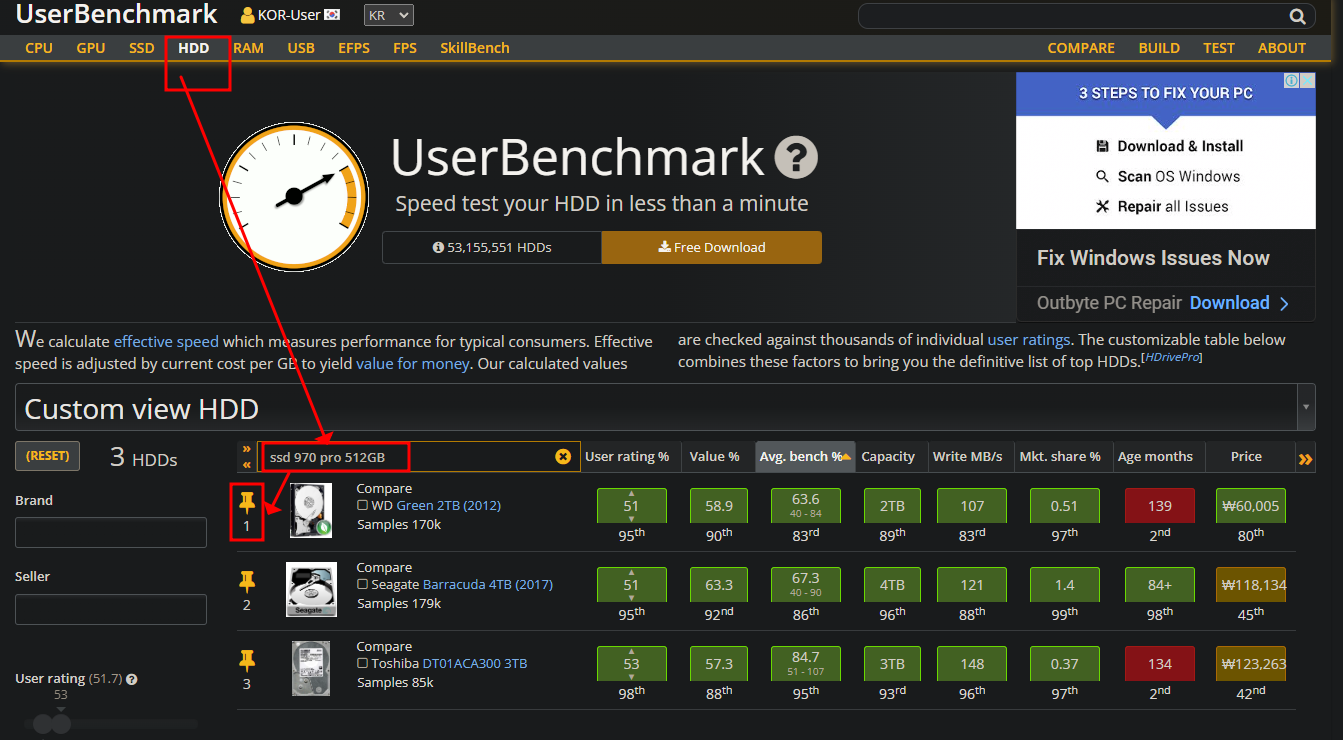Open the EFPS tab
The height and width of the screenshot is (740, 1343).
pos(354,48)
